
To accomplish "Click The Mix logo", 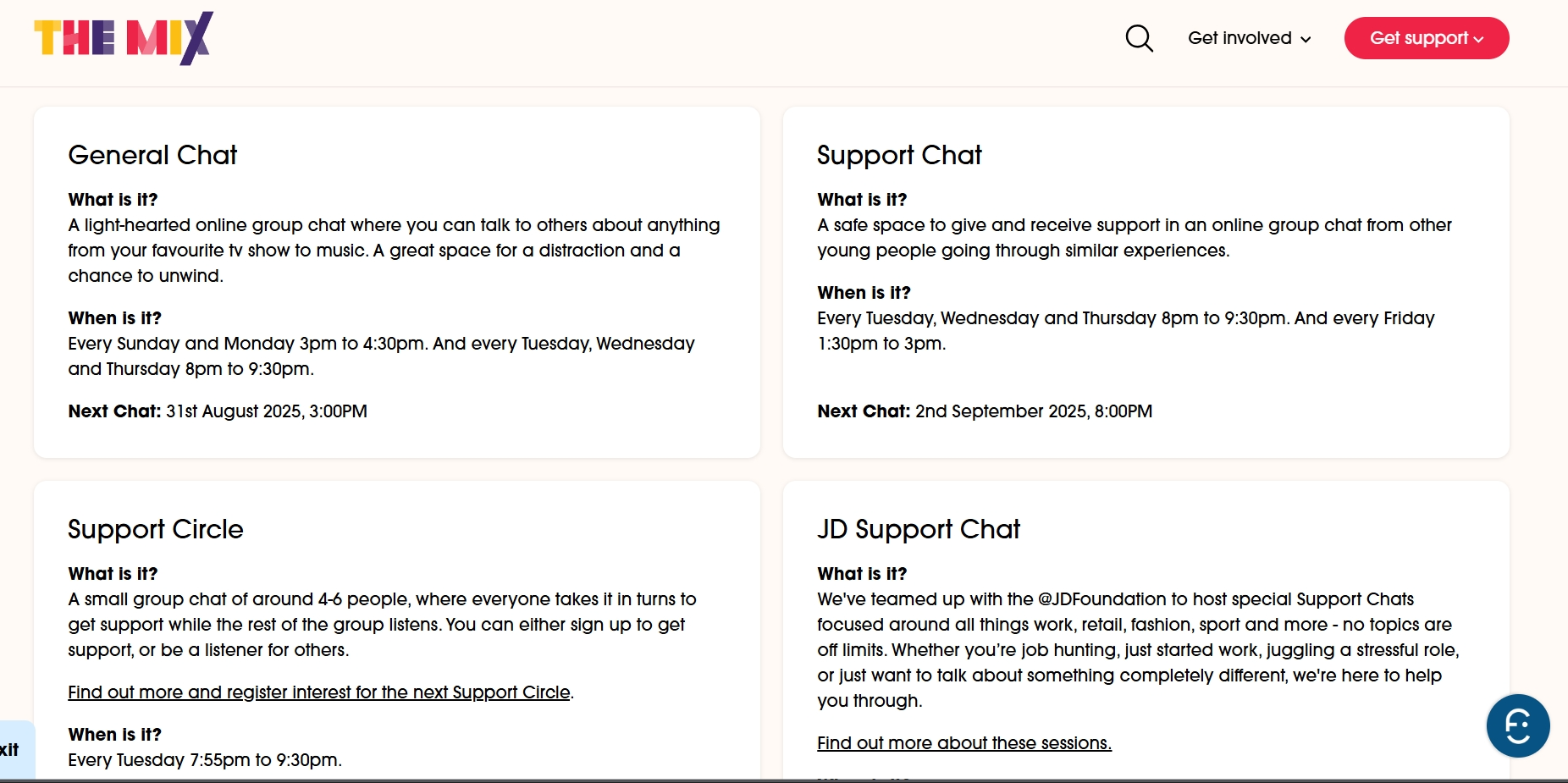I will pos(124,38).
